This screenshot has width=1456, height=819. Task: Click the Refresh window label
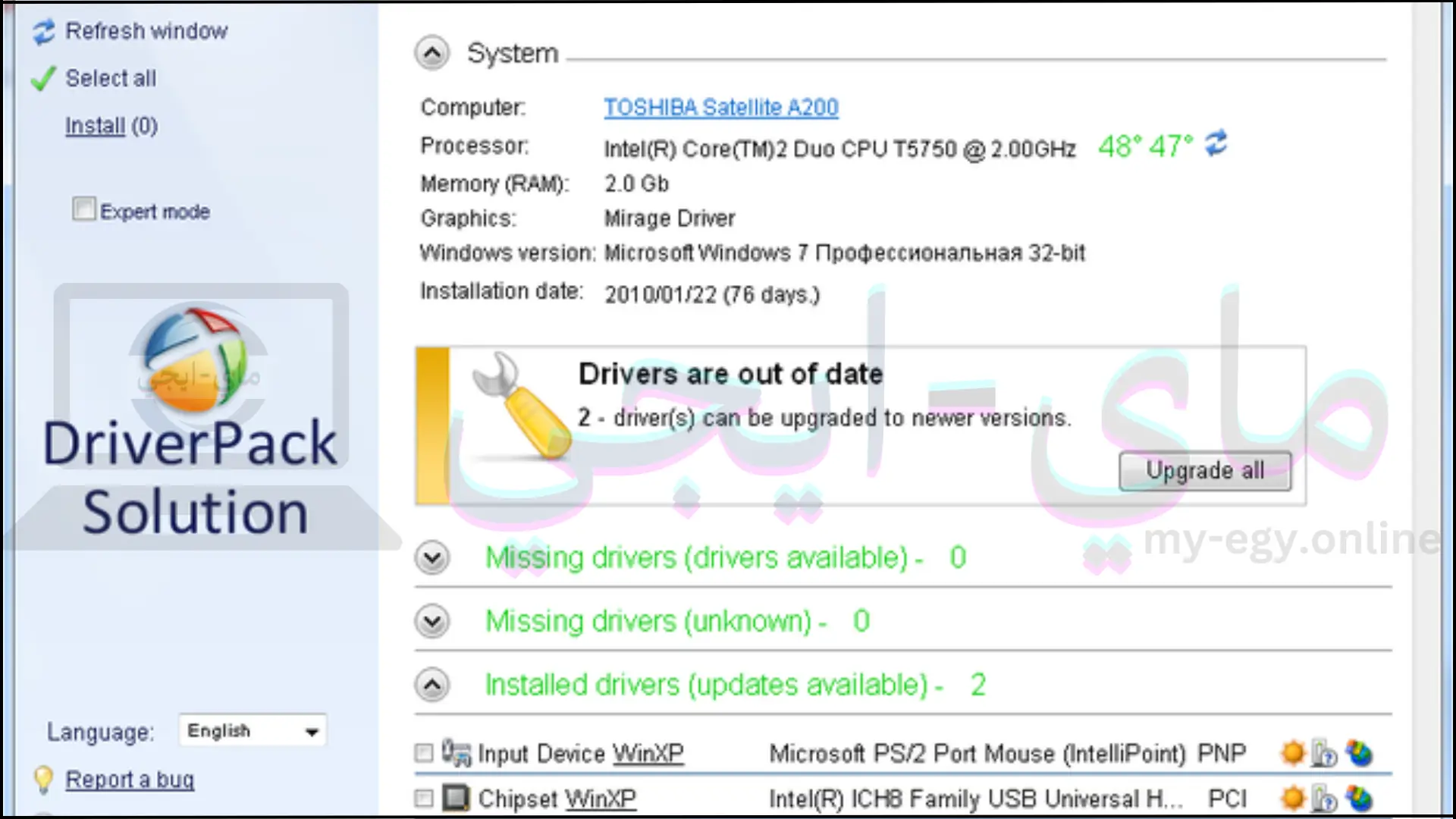coord(146,31)
